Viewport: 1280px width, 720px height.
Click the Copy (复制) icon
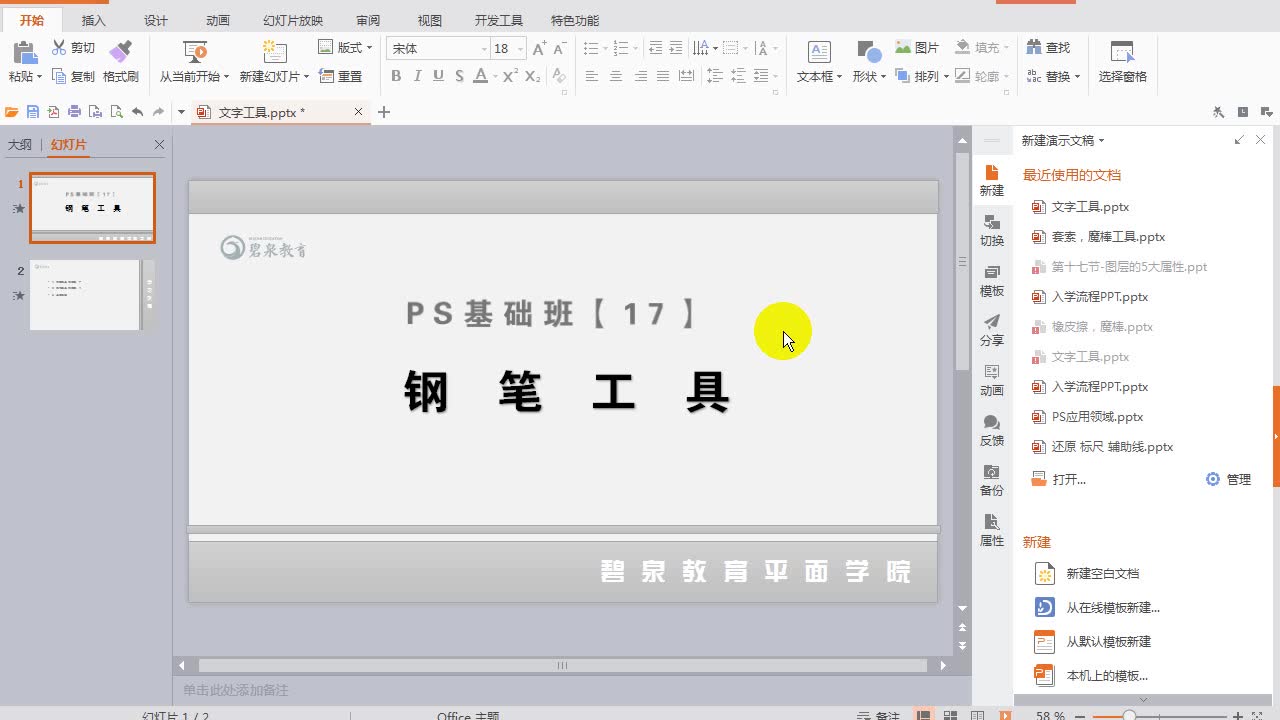[59, 76]
